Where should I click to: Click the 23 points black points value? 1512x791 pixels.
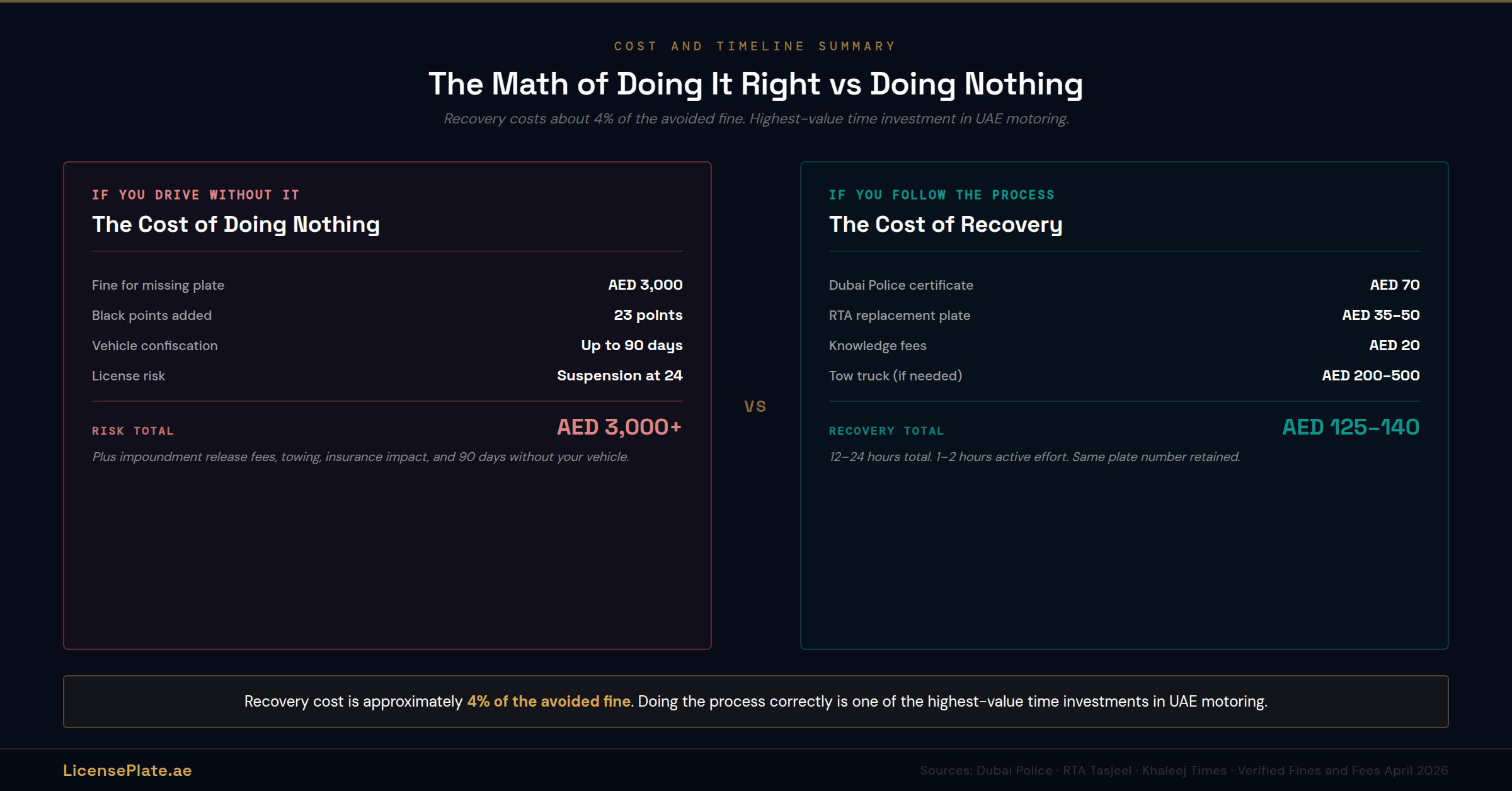click(648, 315)
